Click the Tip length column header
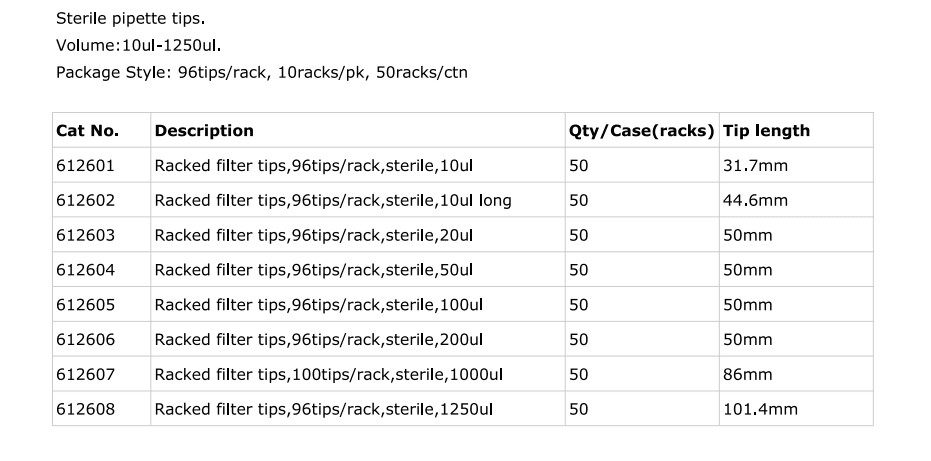Image resolution: width=931 pixels, height=461 pixels. tap(766, 131)
